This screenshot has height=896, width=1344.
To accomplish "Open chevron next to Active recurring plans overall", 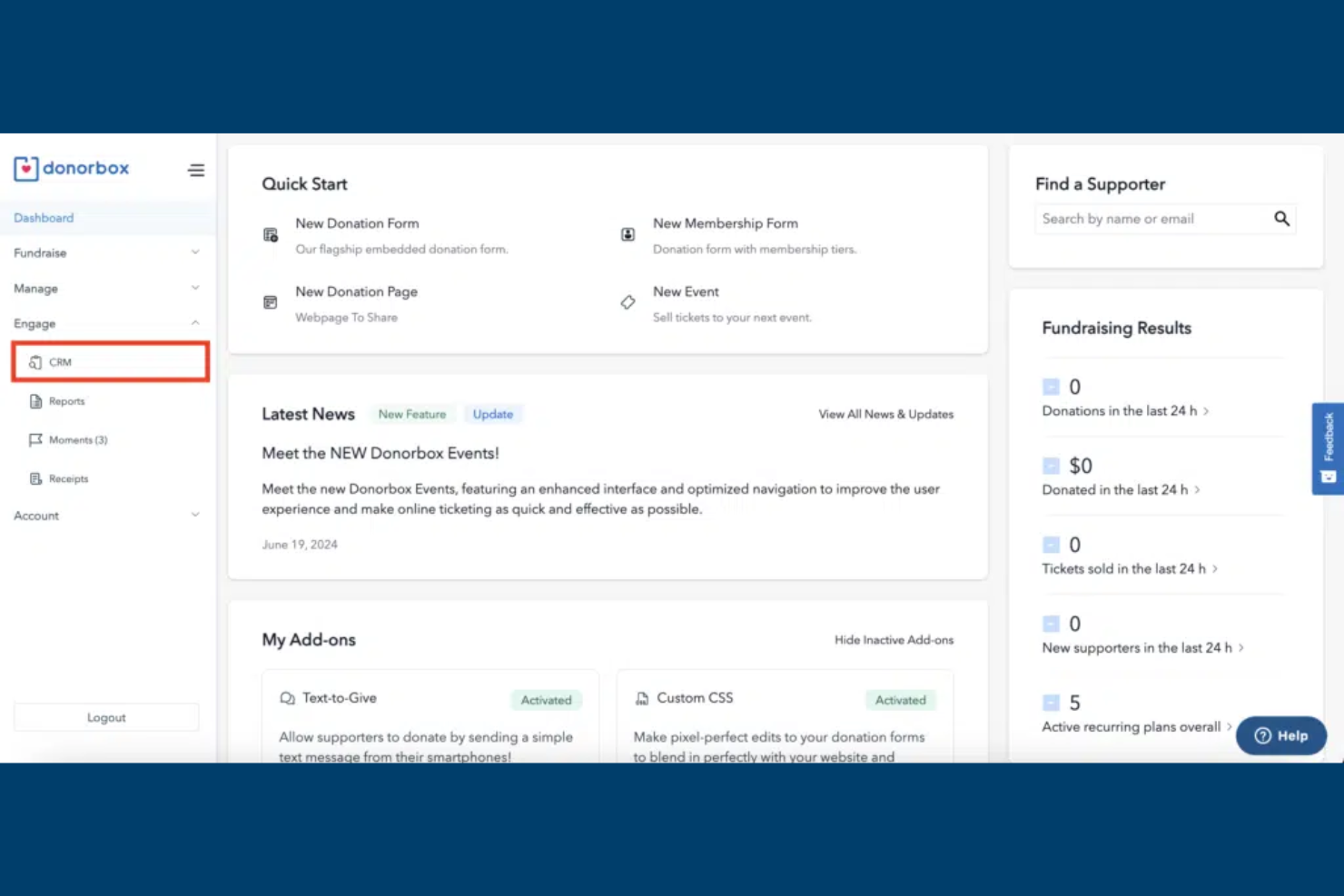I will pyautogui.click(x=1230, y=727).
